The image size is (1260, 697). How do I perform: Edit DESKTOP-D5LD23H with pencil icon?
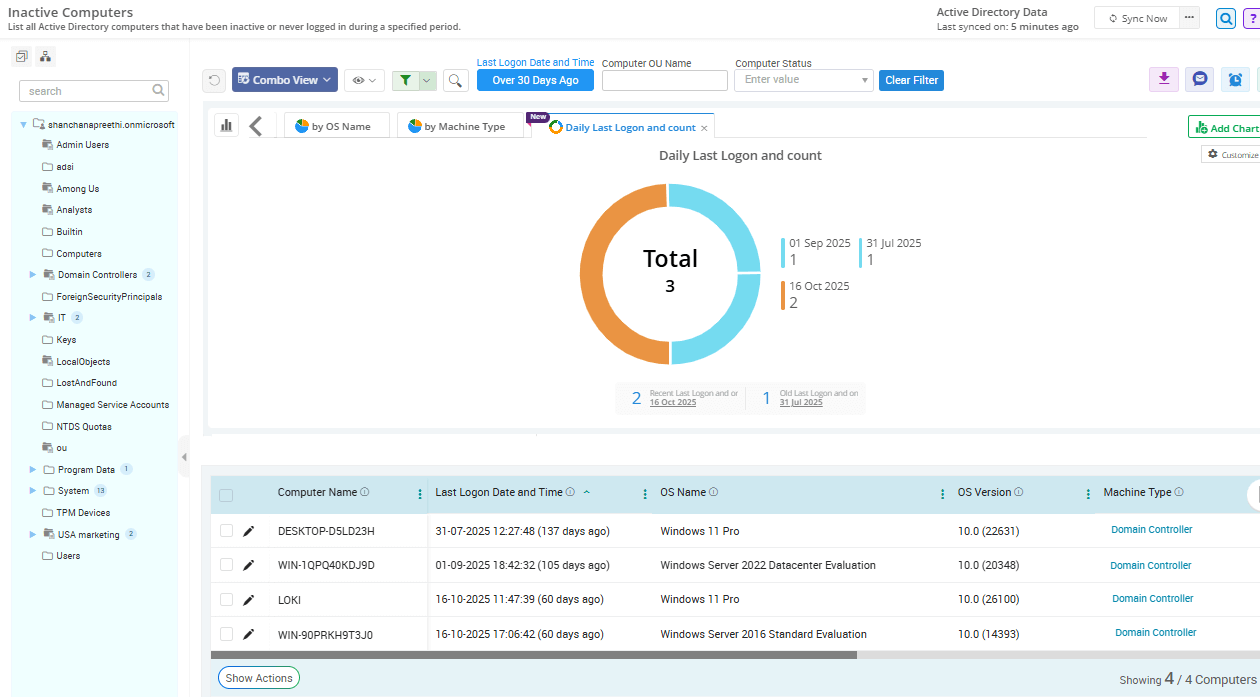point(249,531)
